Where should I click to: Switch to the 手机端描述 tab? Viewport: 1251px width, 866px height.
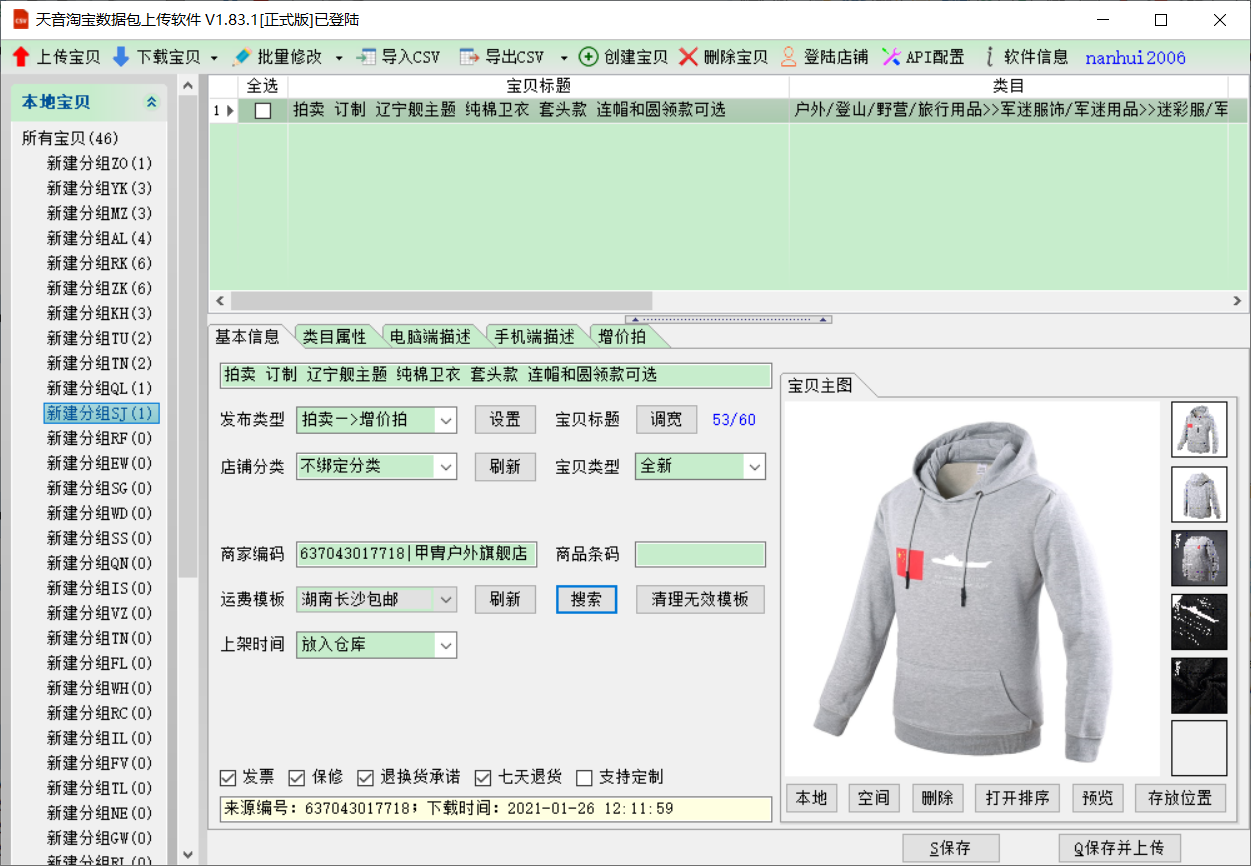[537, 337]
